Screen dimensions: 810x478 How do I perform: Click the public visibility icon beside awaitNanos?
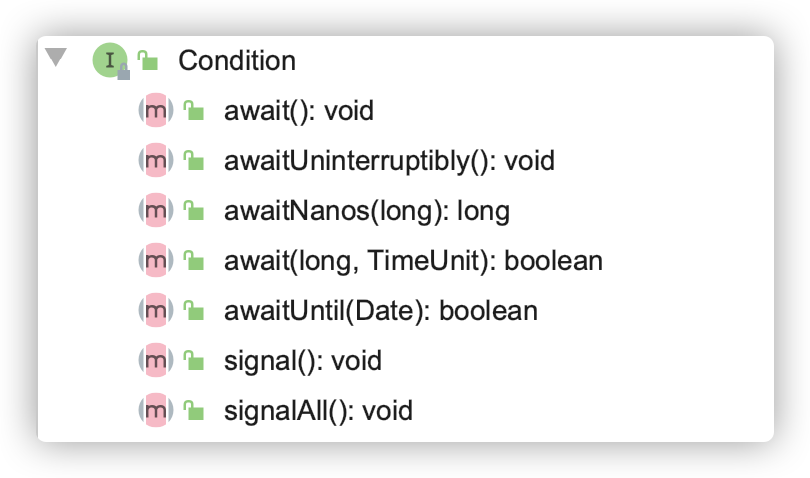pos(194,211)
